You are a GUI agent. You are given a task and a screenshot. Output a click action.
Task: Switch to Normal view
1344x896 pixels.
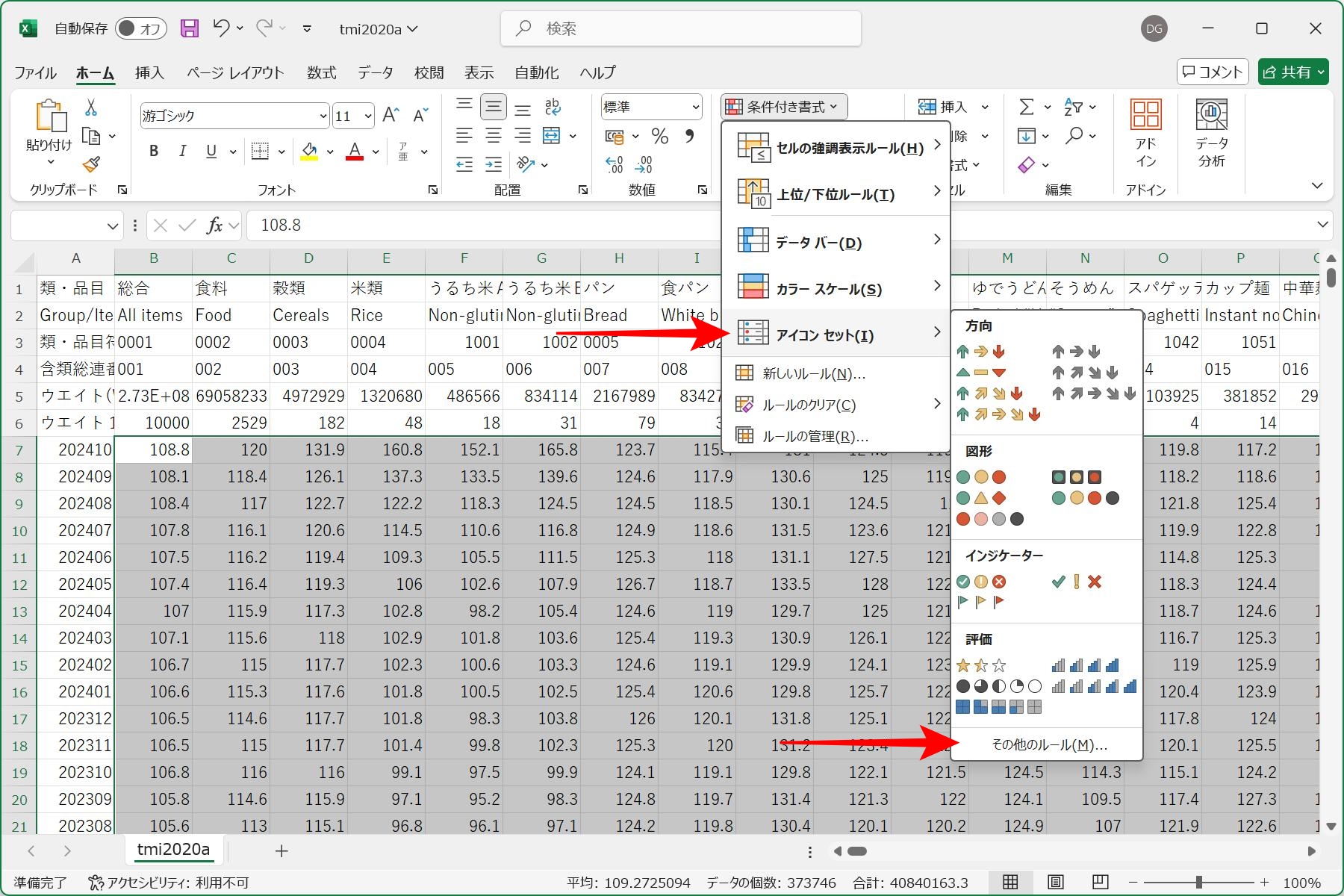1010,882
